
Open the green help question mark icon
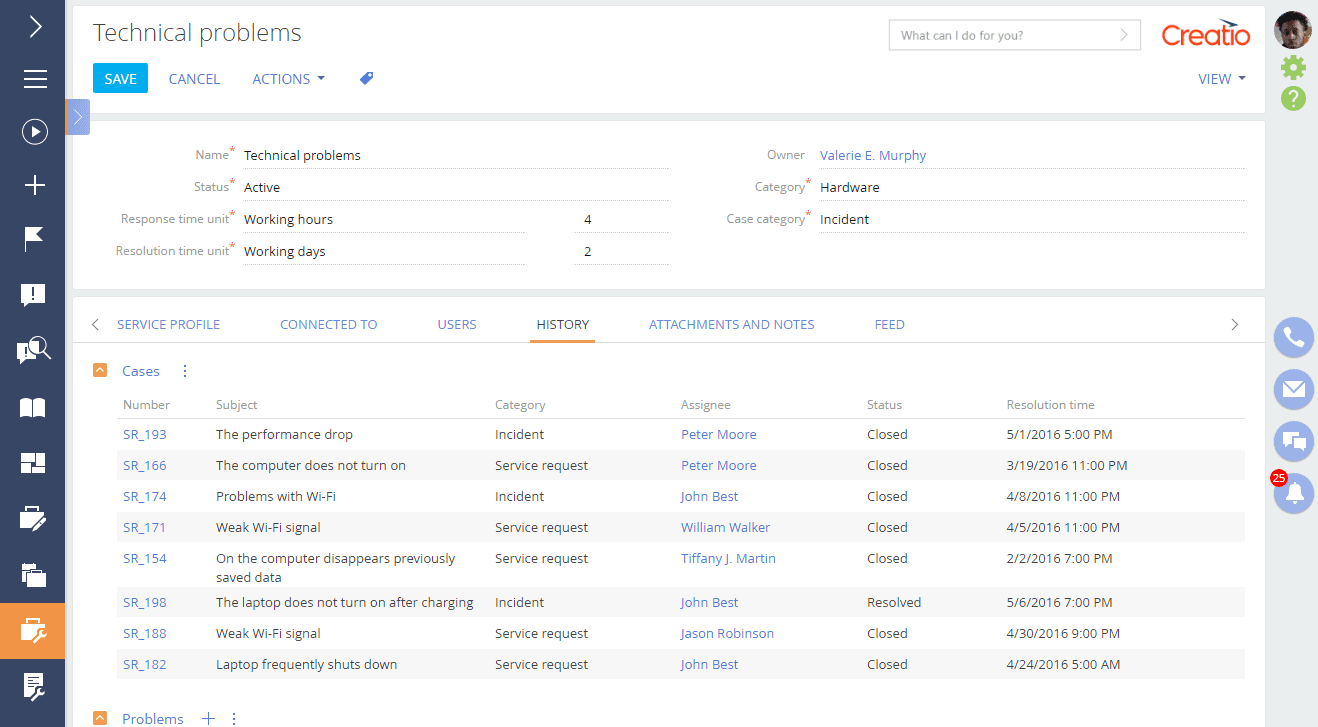[x=1293, y=98]
